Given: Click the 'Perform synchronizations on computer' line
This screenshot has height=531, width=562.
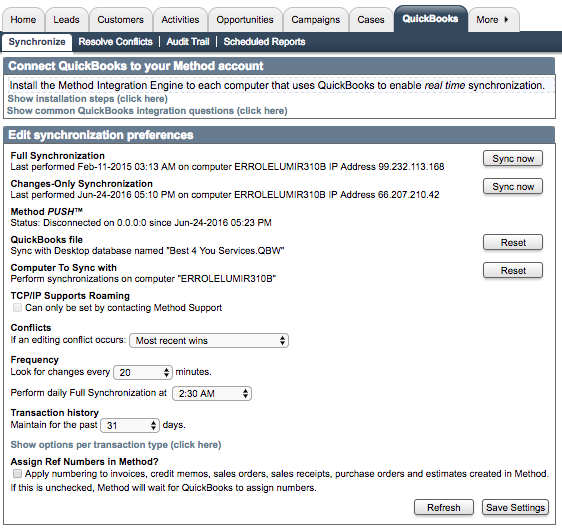Looking at the screenshot, I should coord(143,279).
